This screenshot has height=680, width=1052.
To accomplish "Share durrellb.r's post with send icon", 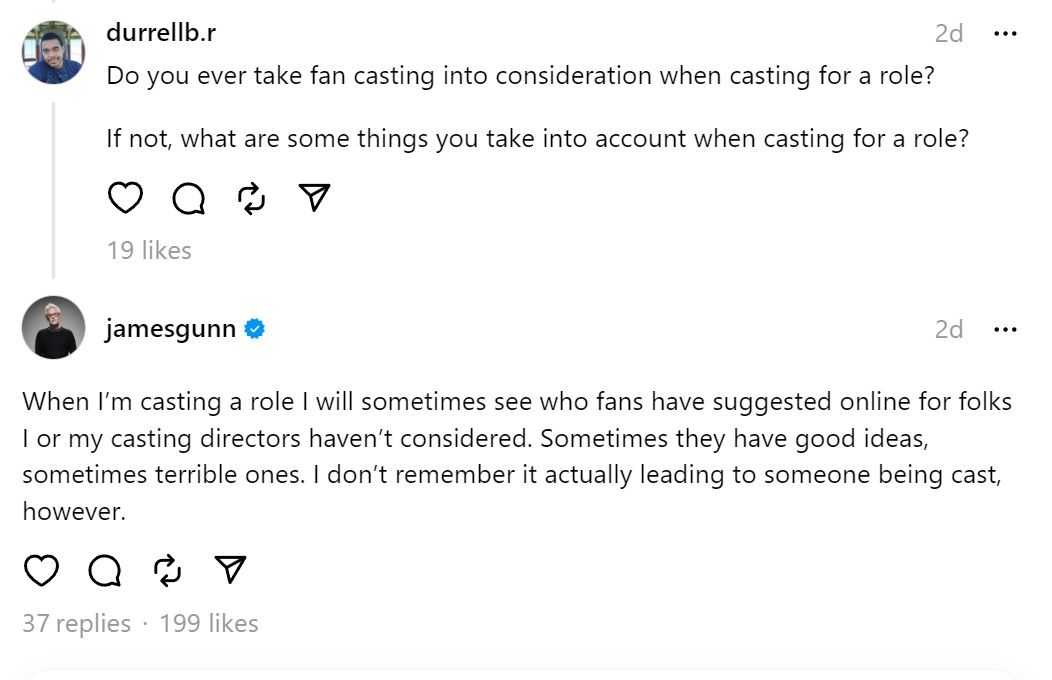I will point(315,199).
